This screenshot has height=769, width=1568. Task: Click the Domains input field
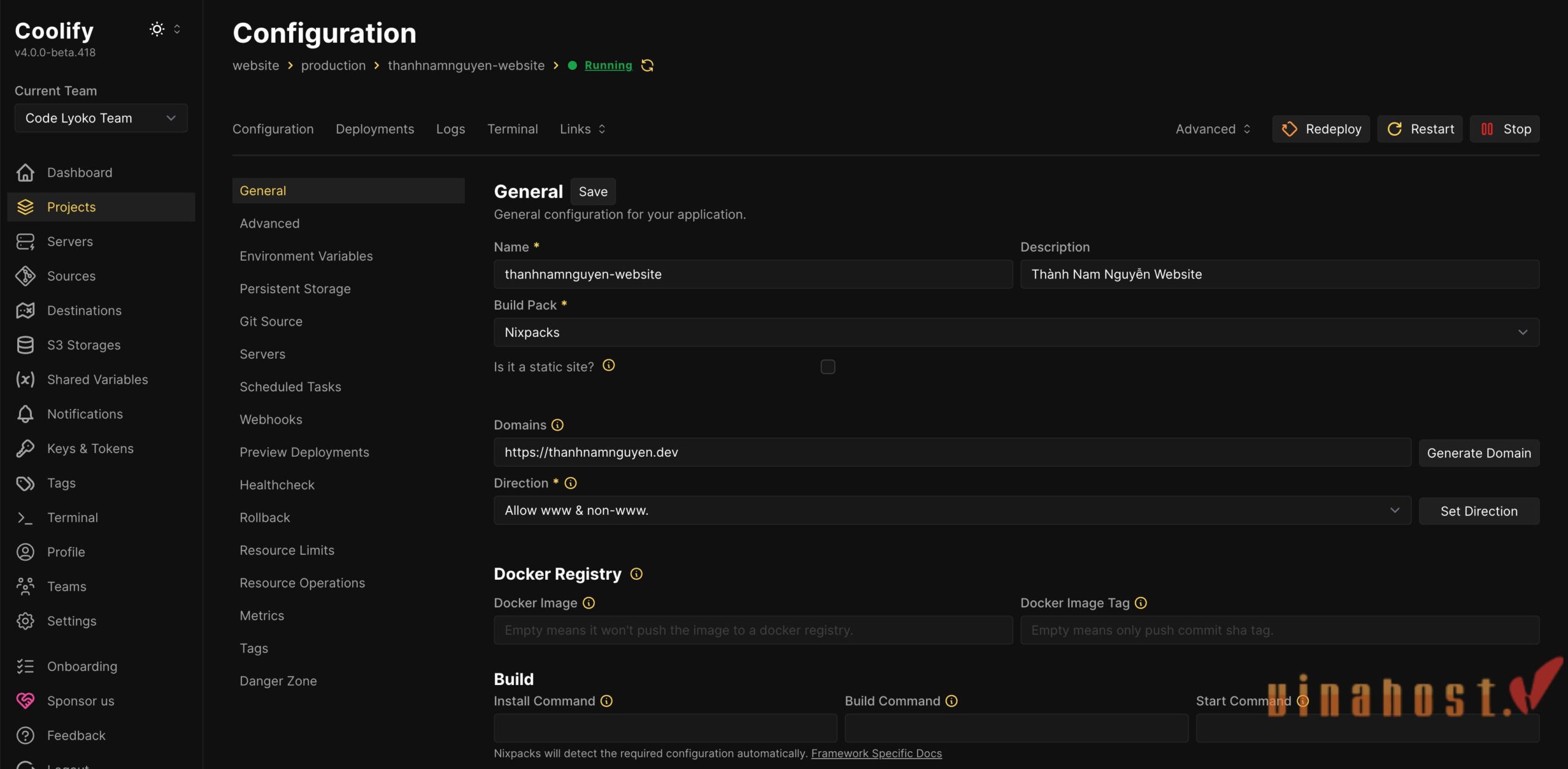click(x=952, y=452)
